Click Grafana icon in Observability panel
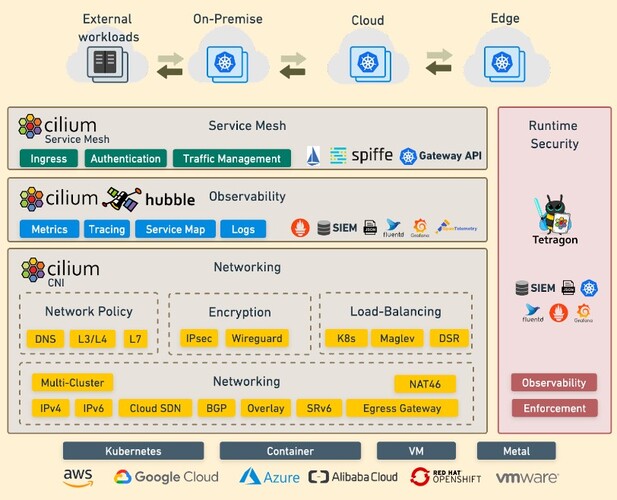Viewport: 617px width, 500px height. coord(420,228)
